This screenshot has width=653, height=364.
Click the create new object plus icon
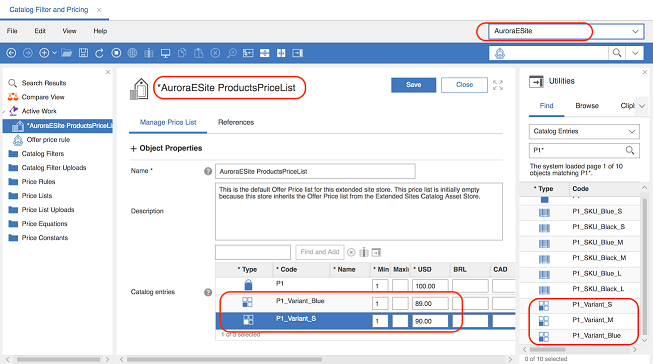pyautogui.click(x=44, y=53)
